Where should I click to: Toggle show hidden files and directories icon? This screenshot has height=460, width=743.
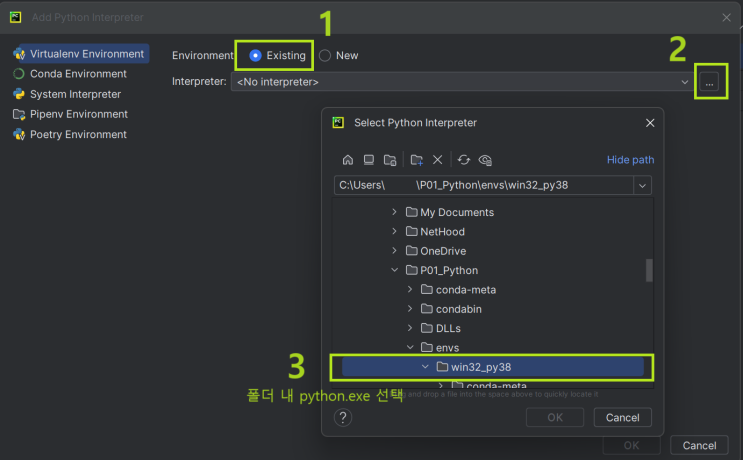(x=485, y=160)
